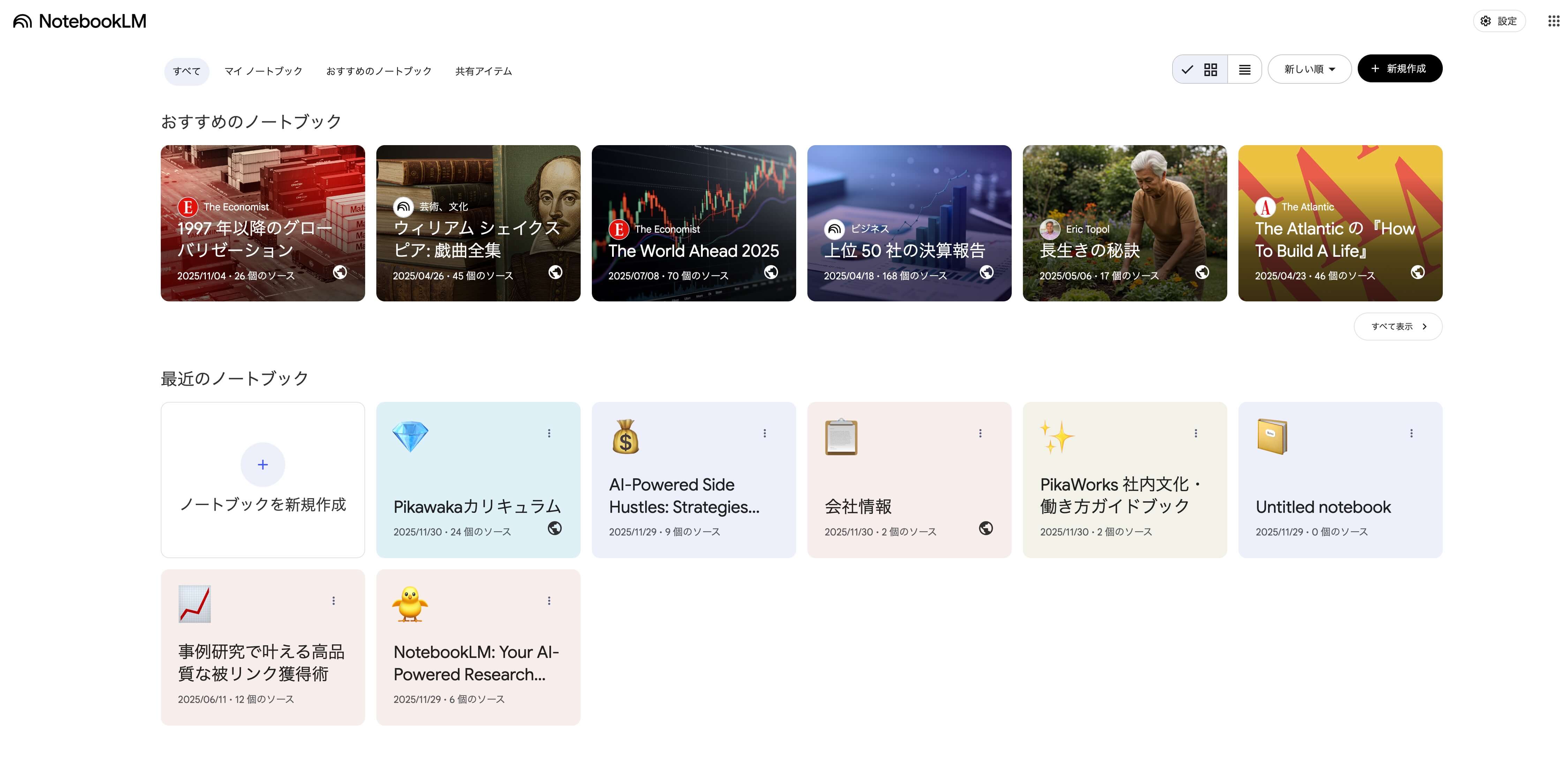Switch to マイ ノートブック tab
Screen dimensions: 1568x757
[x=263, y=71]
